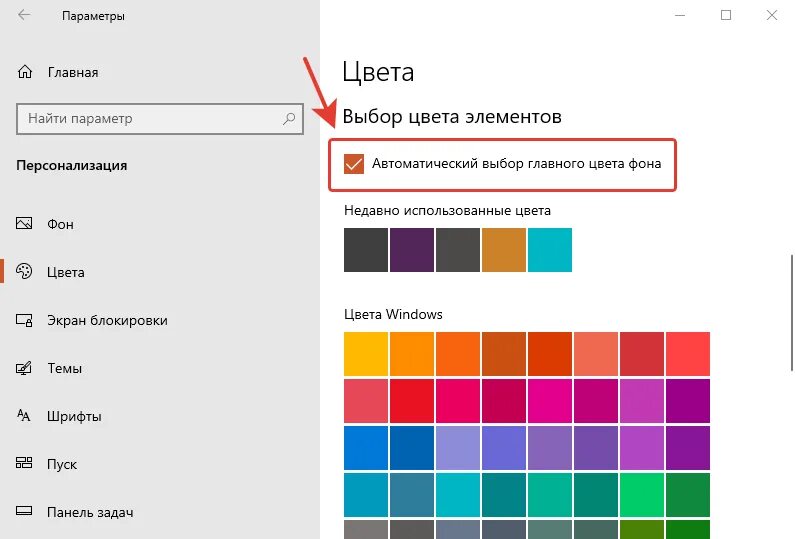
Task: Click the Фон picture icon
Action: pos(24,223)
